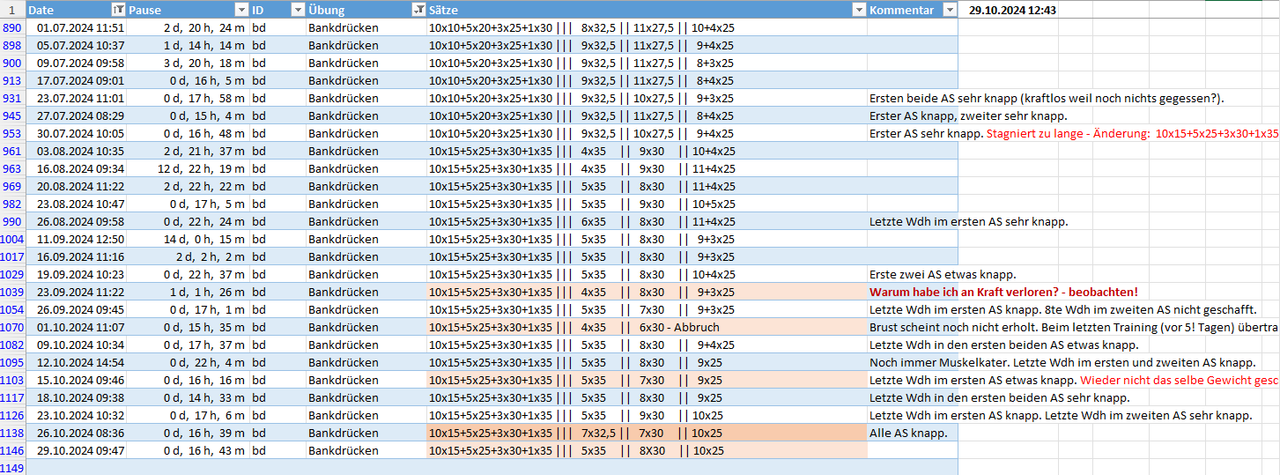This screenshot has width=1280, height=475.
Task: Select date cell 23.09.2024 11:22
Action: pyautogui.click(x=77, y=291)
